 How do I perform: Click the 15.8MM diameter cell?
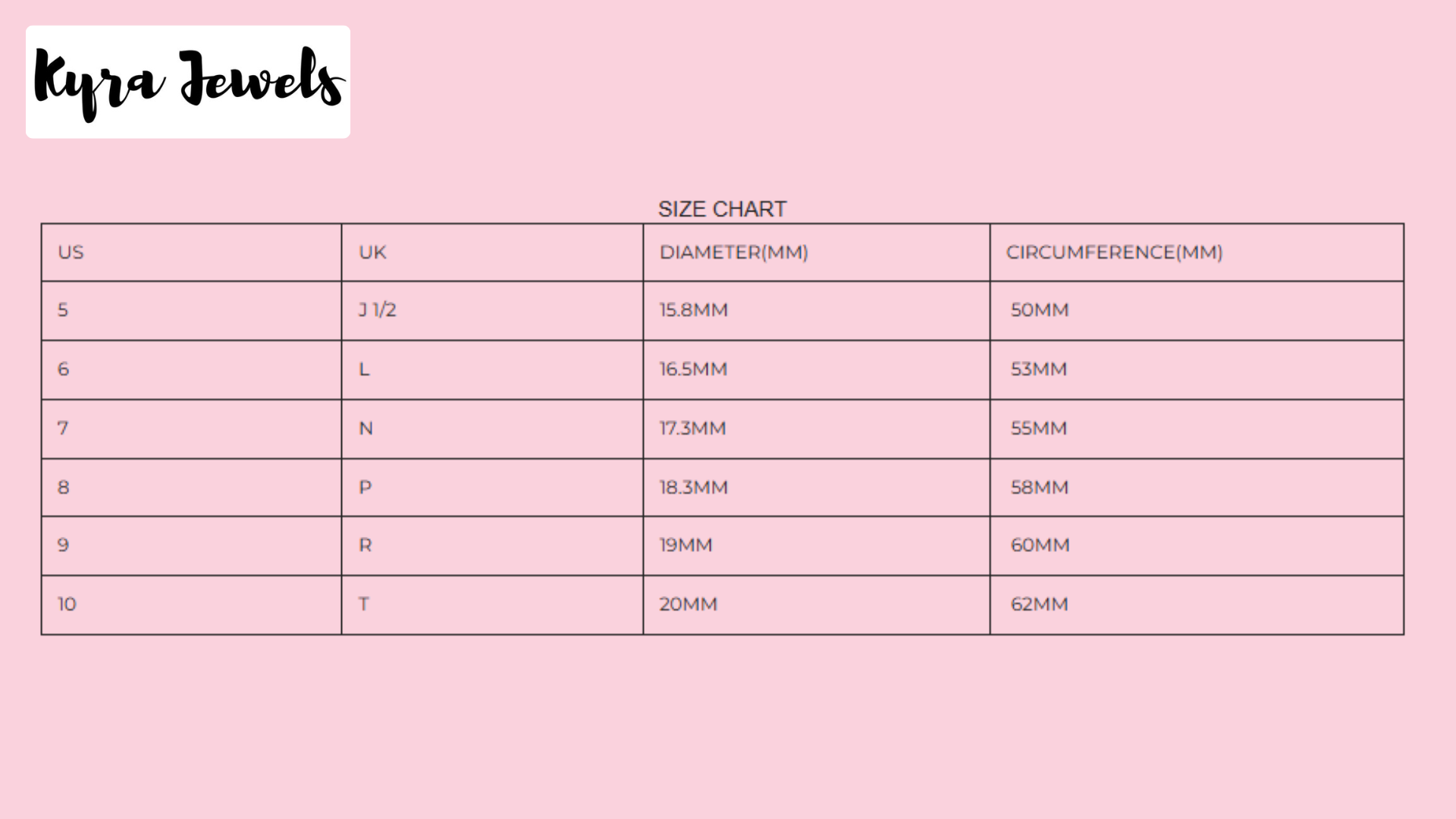693,310
